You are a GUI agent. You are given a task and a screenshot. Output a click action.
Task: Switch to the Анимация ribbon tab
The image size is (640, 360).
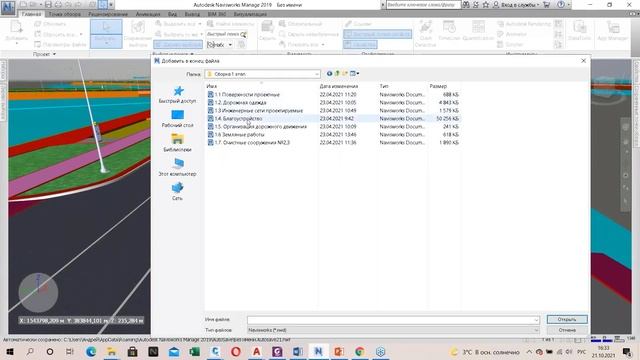(x=148, y=14)
